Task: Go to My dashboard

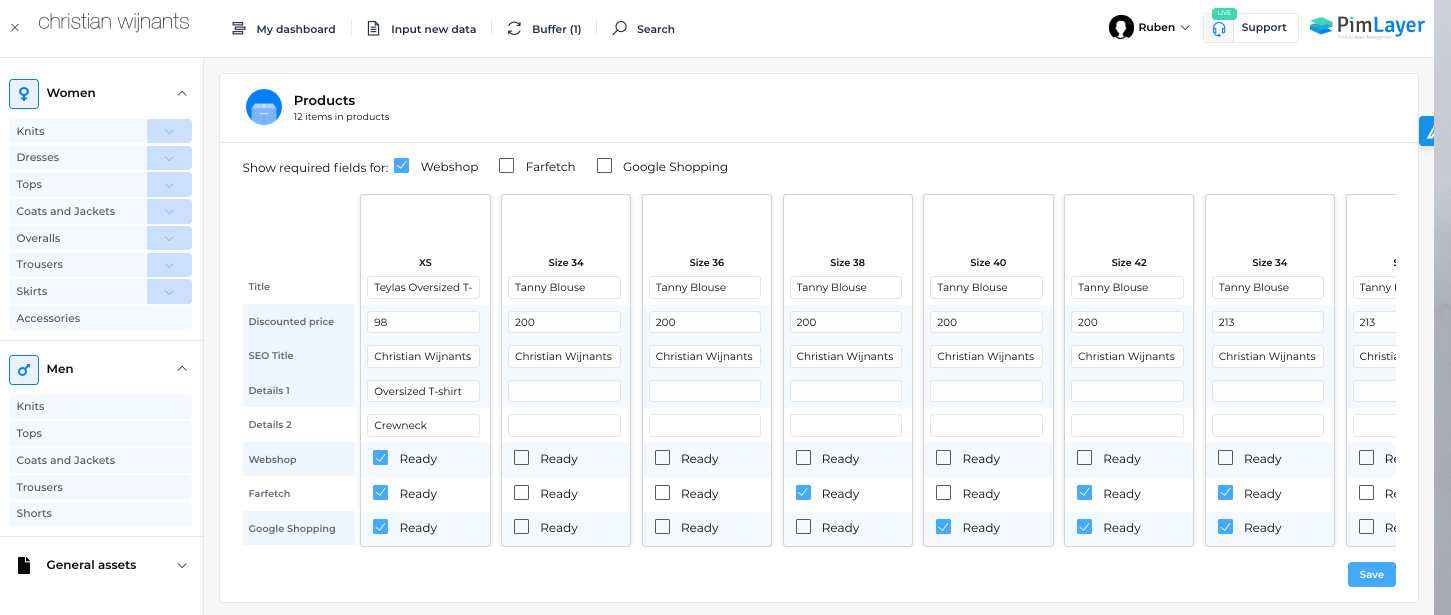Action: (x=294, y=28)
